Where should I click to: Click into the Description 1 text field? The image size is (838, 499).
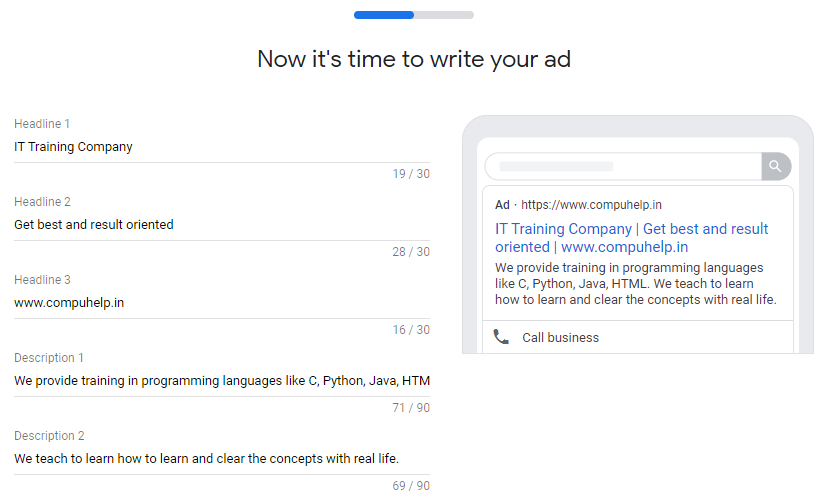click(x=221, y=381)
